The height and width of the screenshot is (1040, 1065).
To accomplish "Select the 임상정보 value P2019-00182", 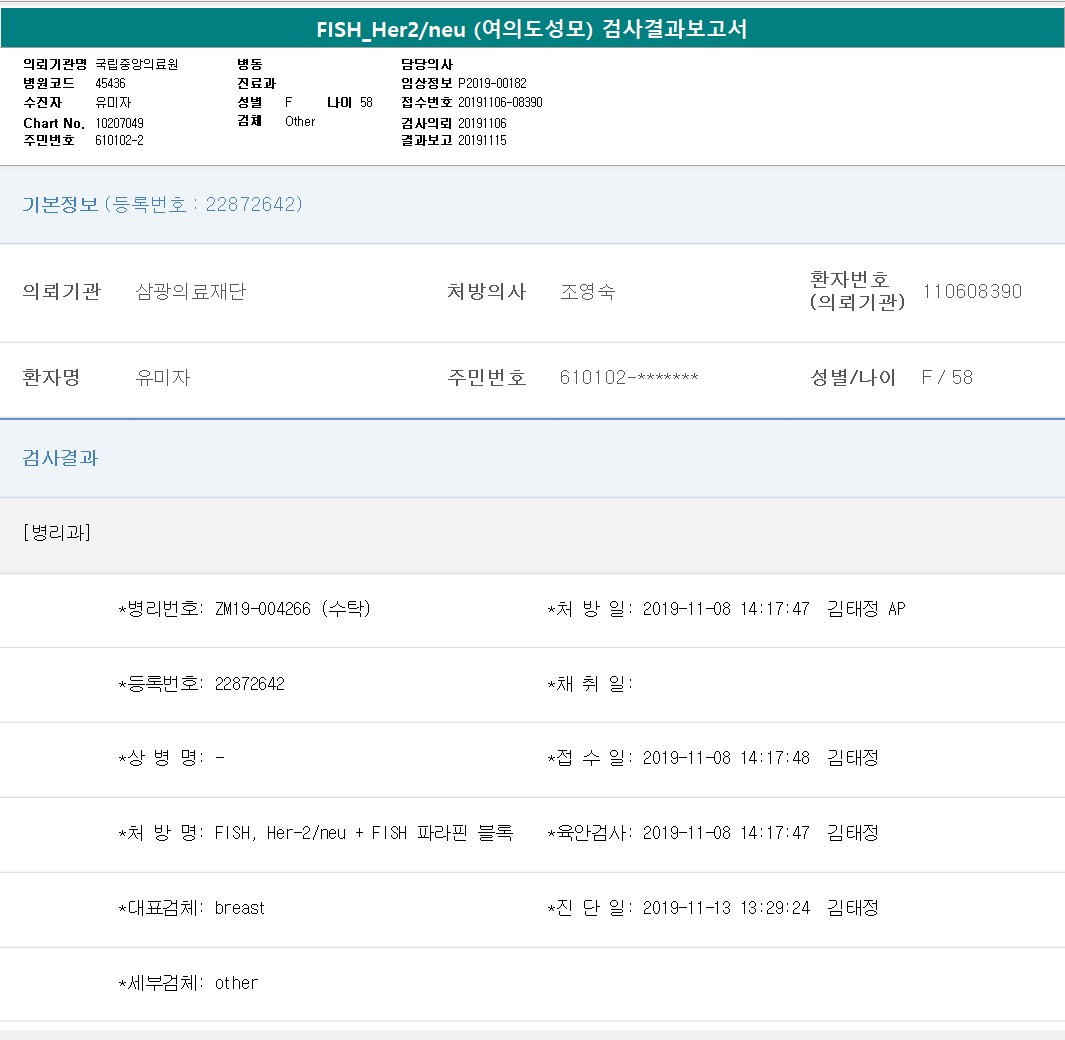I will pos(492,83).
